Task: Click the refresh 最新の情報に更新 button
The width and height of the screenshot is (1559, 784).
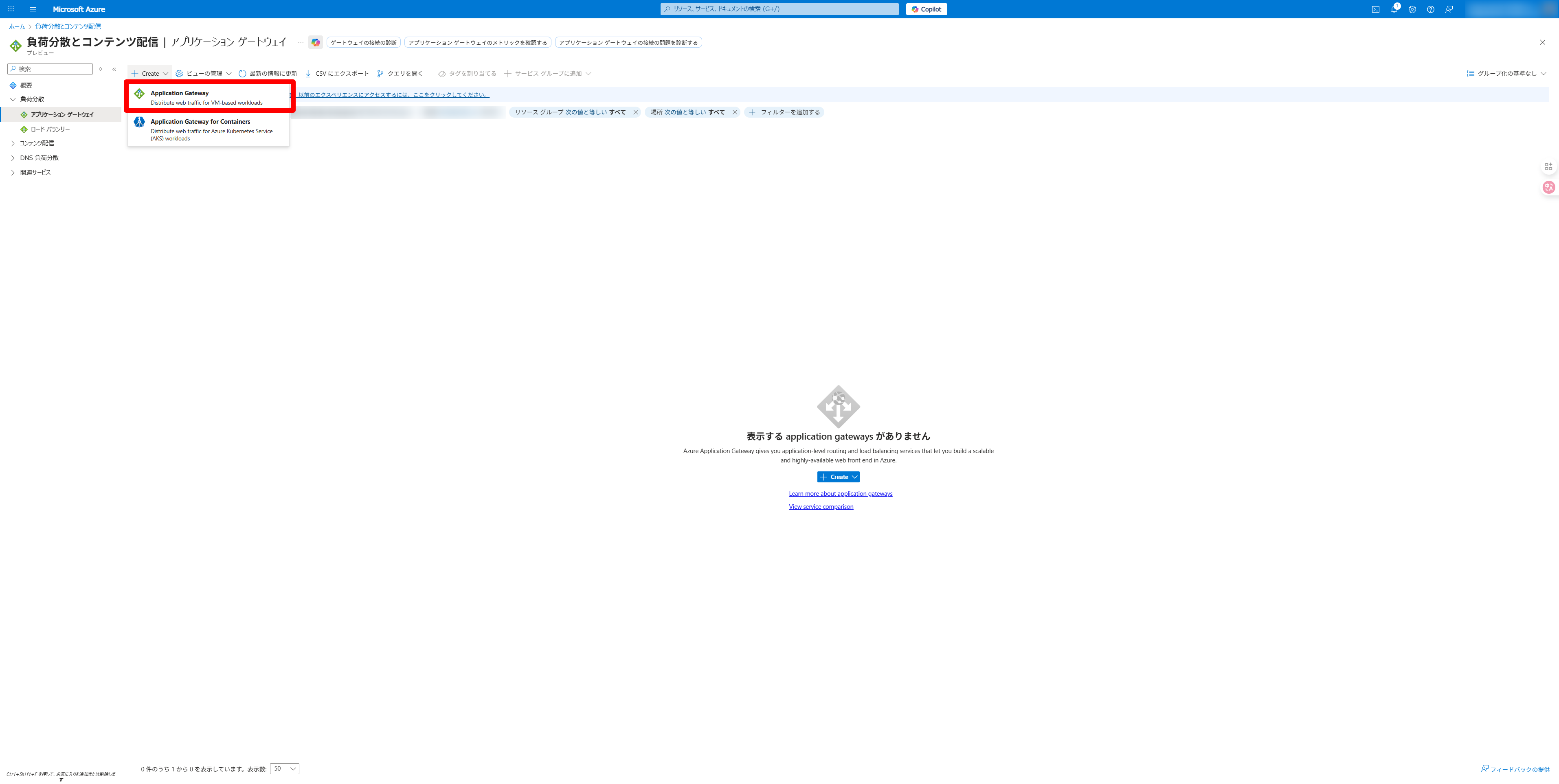Action: 268,73
